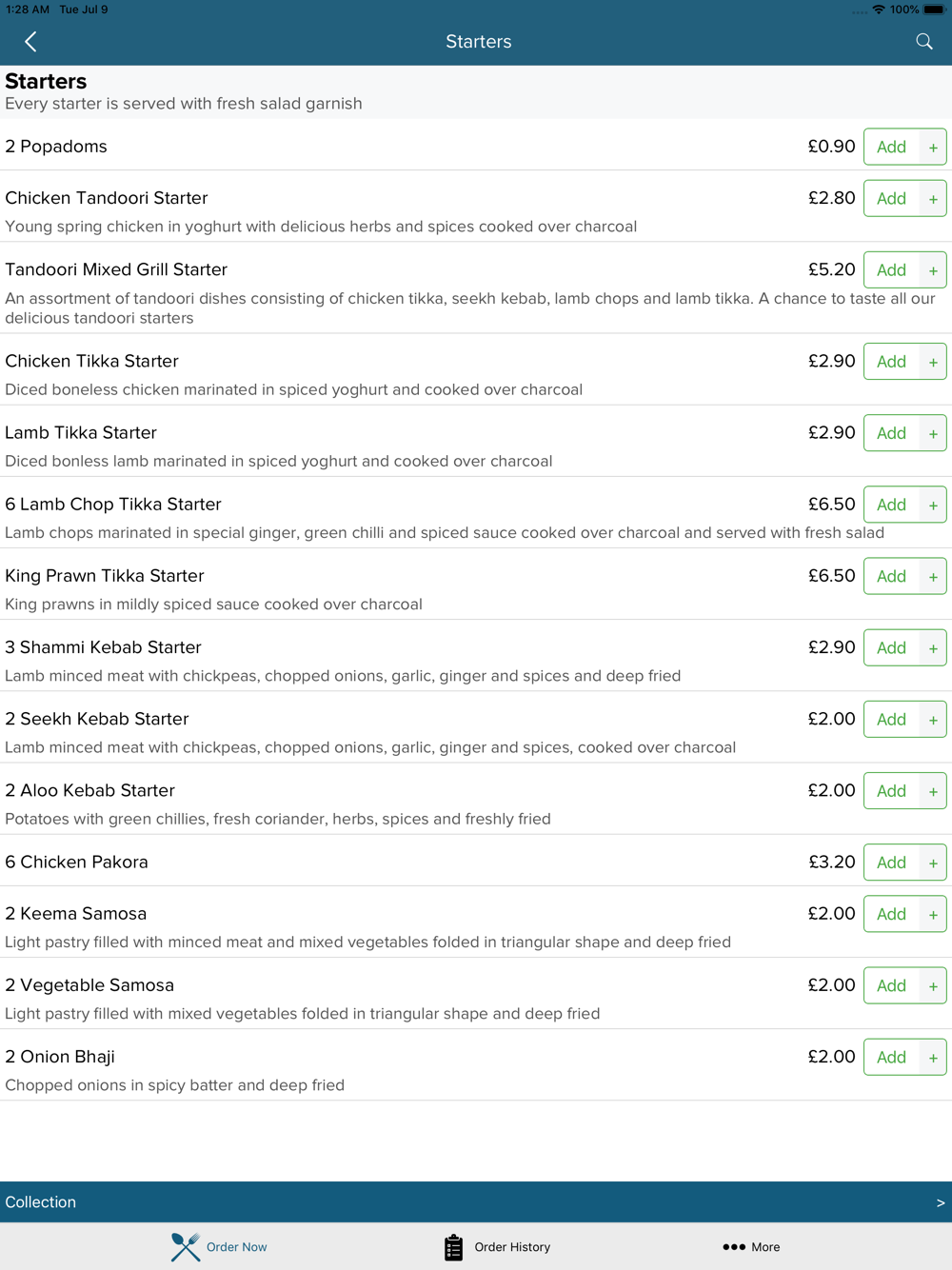Add Chicken Tikka Starter to basket
Image resolution: width=952 pixels, height=1270 pixels.
[x=891, y=362]
